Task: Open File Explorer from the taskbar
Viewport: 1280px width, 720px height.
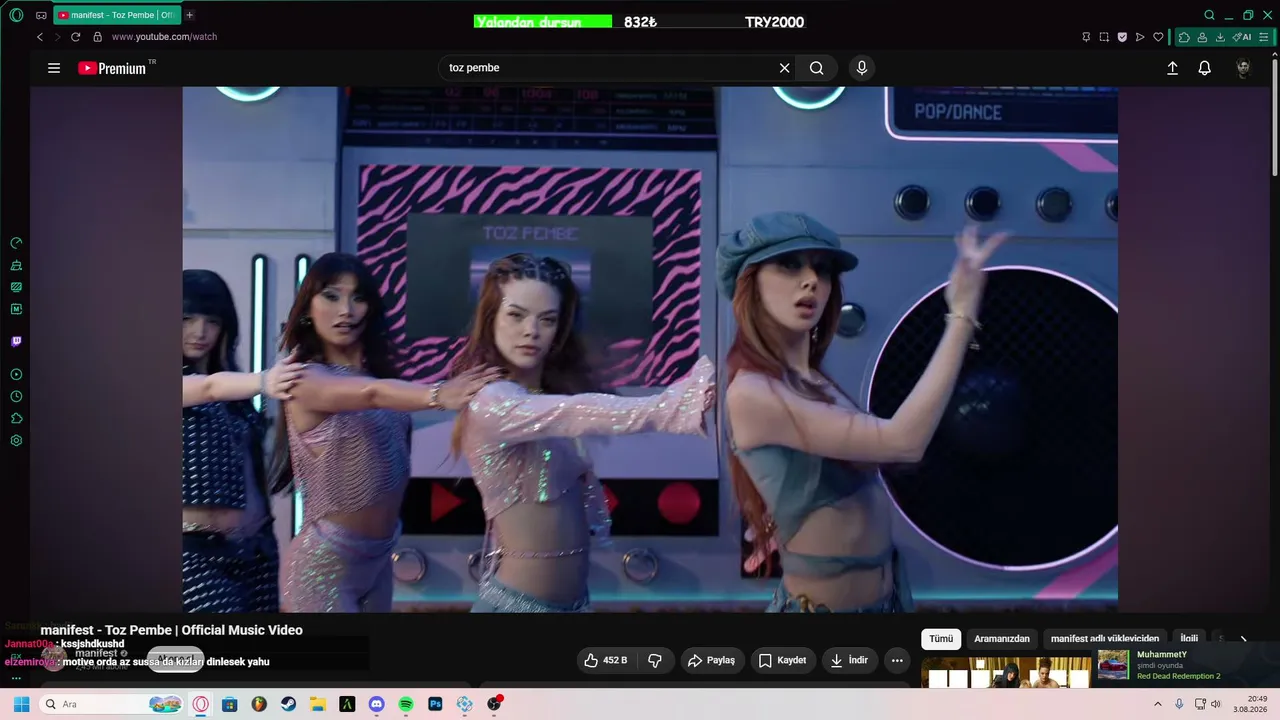Action: click(x=318, y=704)
